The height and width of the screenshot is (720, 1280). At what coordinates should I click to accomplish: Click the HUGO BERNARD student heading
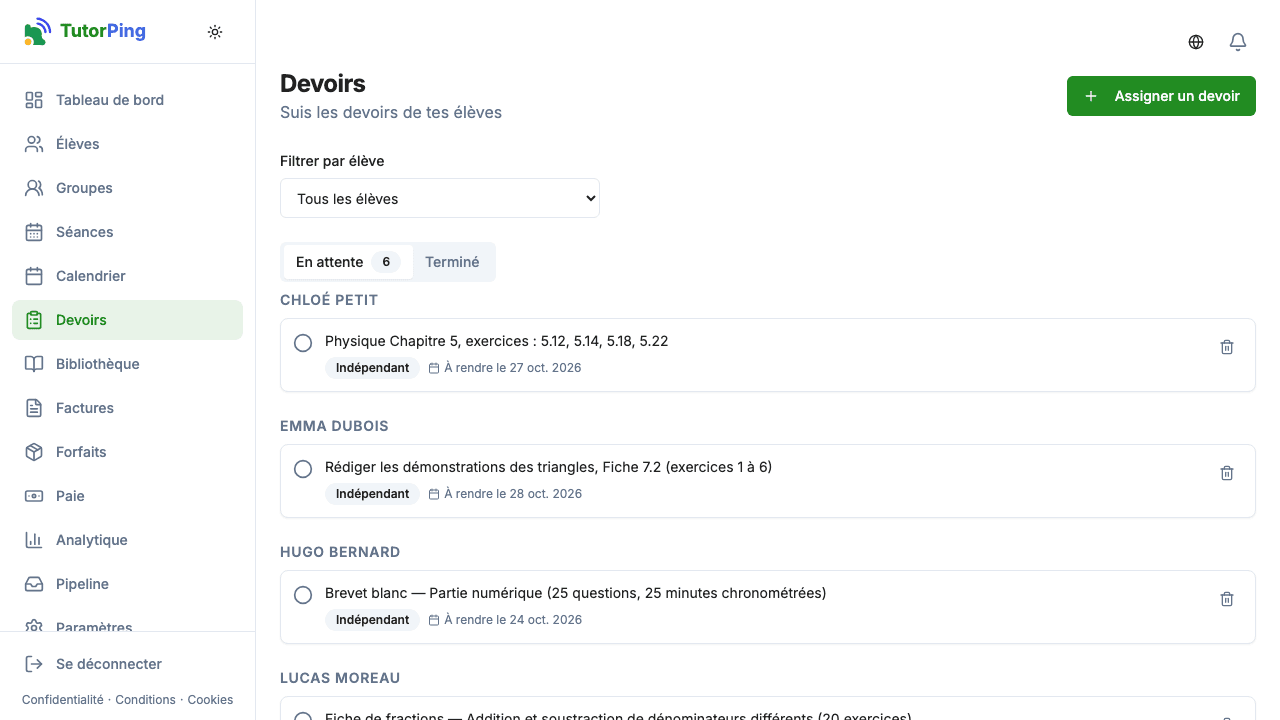pyautogui.click(x=340, y=552)
